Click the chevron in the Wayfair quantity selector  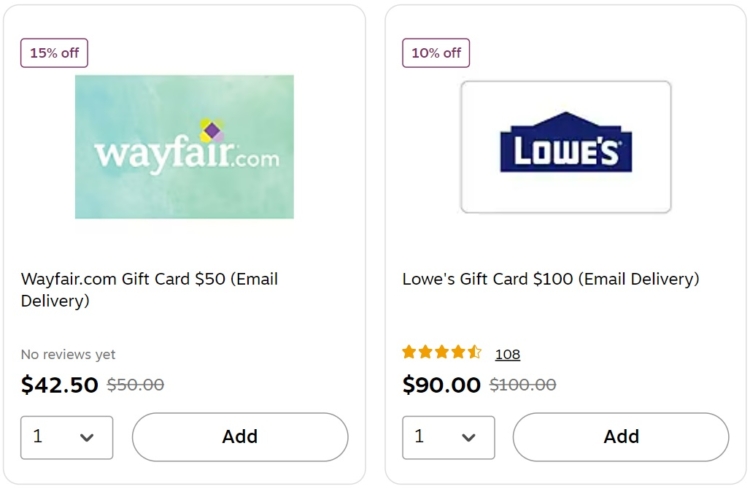87,437
